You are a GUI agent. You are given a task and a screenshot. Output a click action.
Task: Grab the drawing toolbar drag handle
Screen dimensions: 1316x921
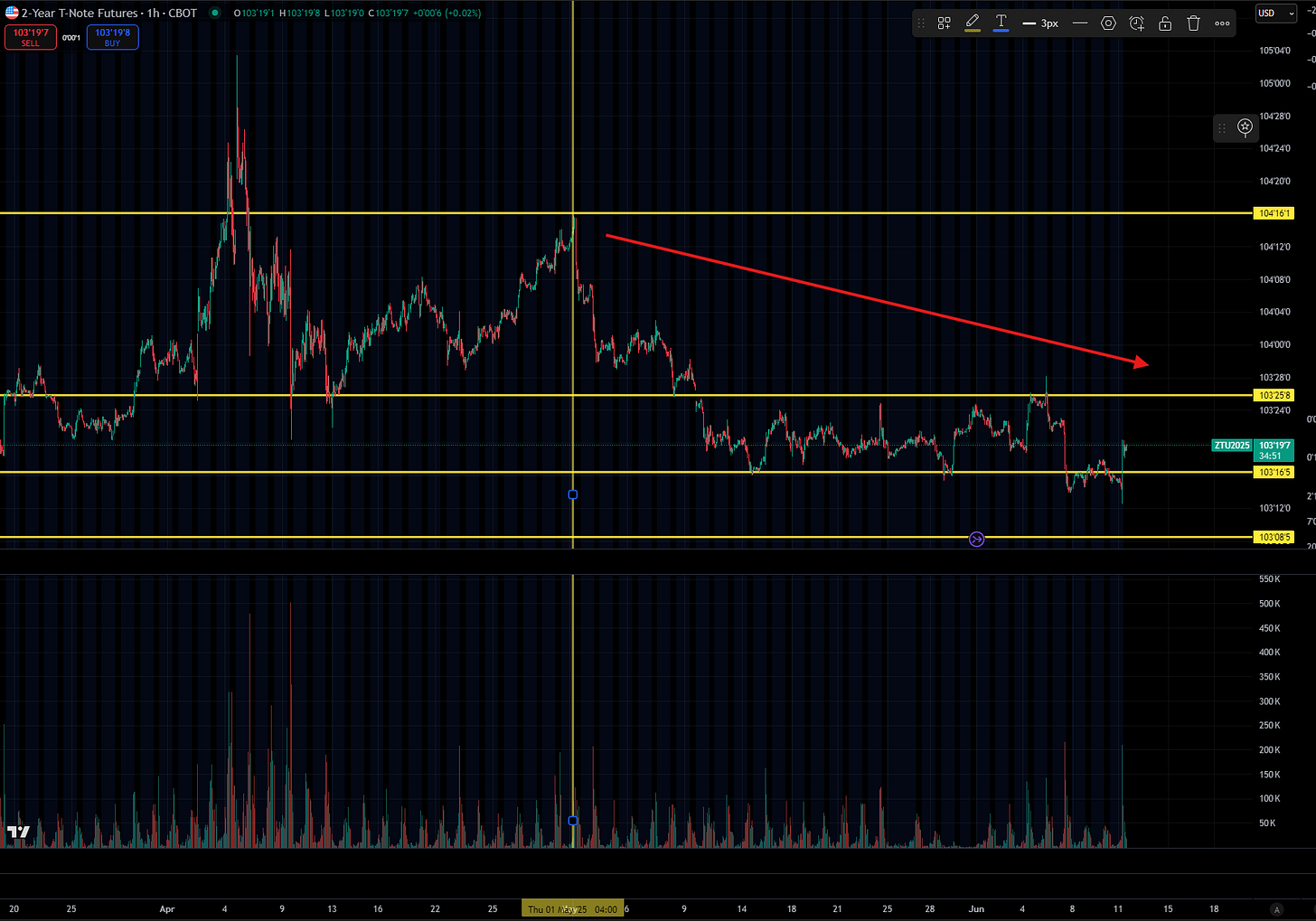click(921, 23)
